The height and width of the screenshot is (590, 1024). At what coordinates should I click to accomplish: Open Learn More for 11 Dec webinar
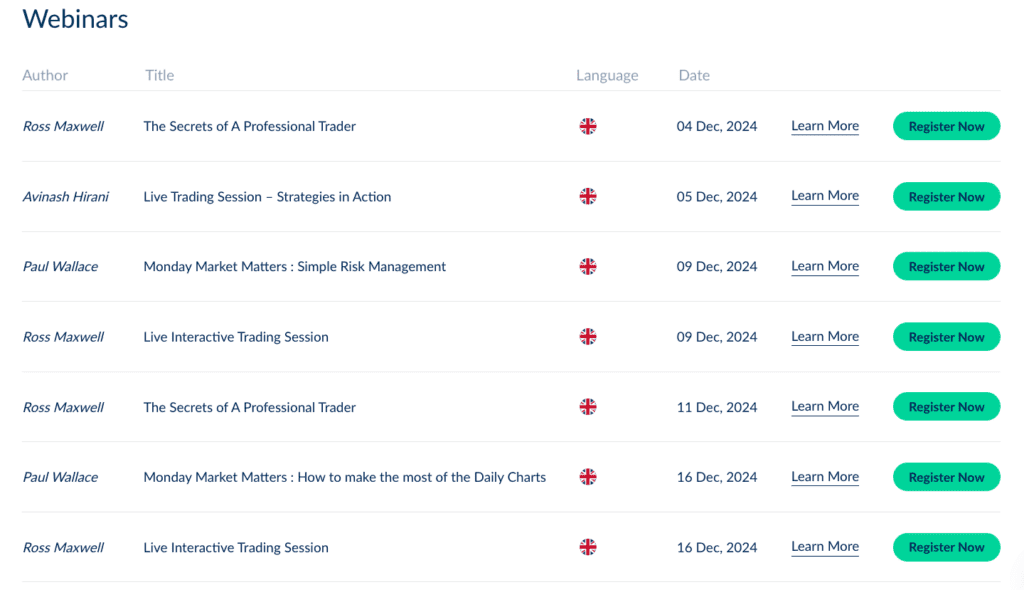[825, 407]
